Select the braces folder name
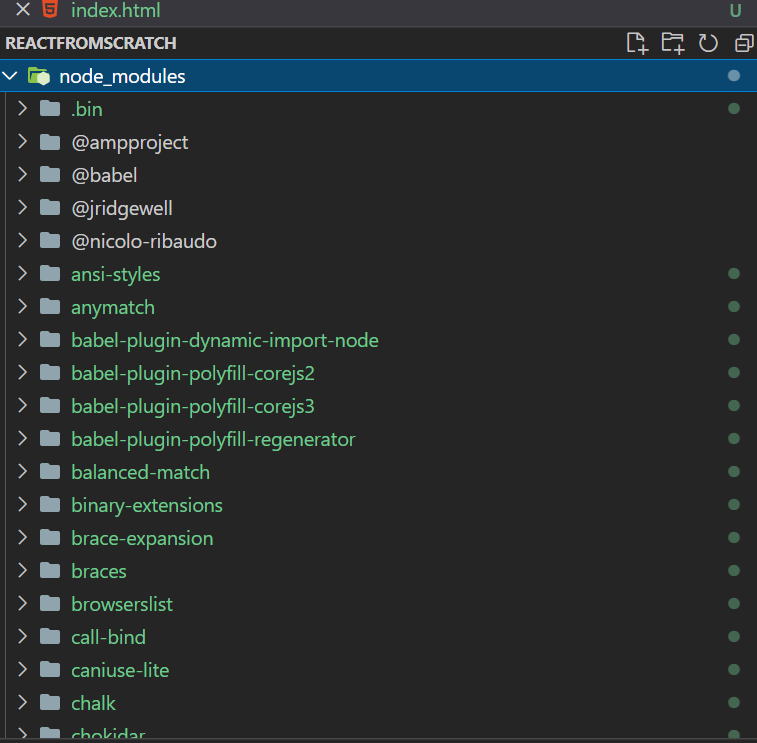Viewport: 757px width, 743px height. (x=99, y=572)
